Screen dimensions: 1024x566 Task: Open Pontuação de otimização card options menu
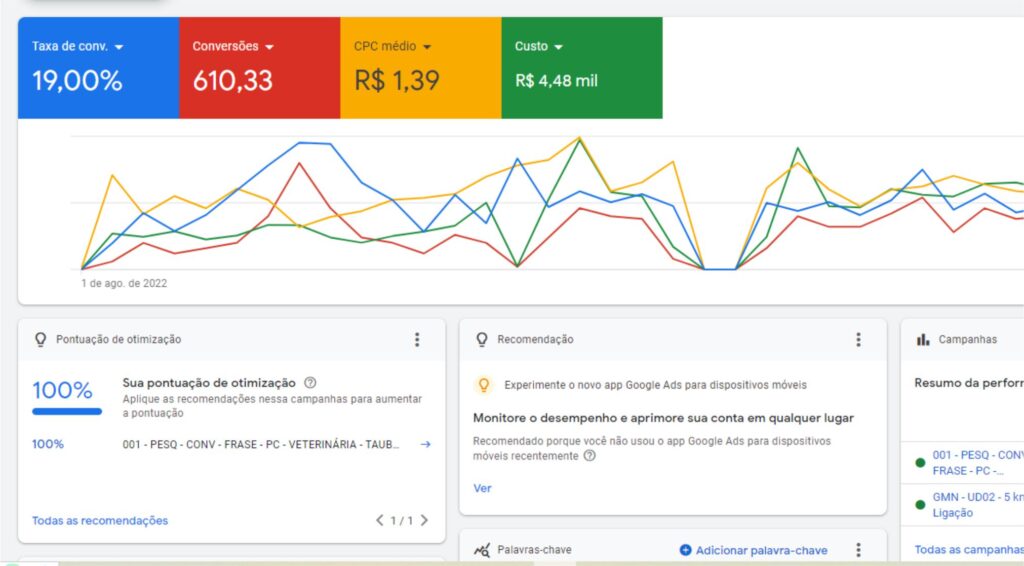click(x=417, y=339)
